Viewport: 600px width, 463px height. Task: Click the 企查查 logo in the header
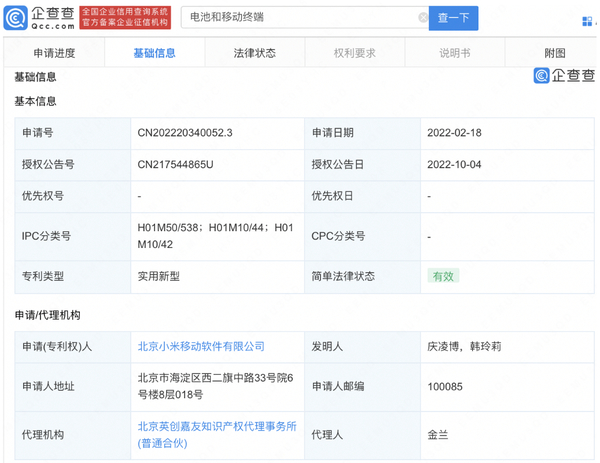[39, 17]
